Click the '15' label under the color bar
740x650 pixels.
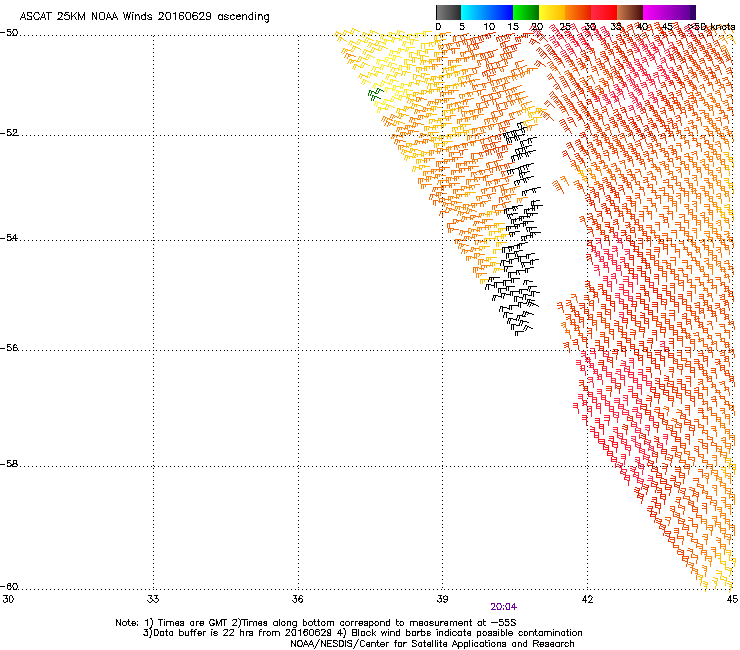[513, 27]
